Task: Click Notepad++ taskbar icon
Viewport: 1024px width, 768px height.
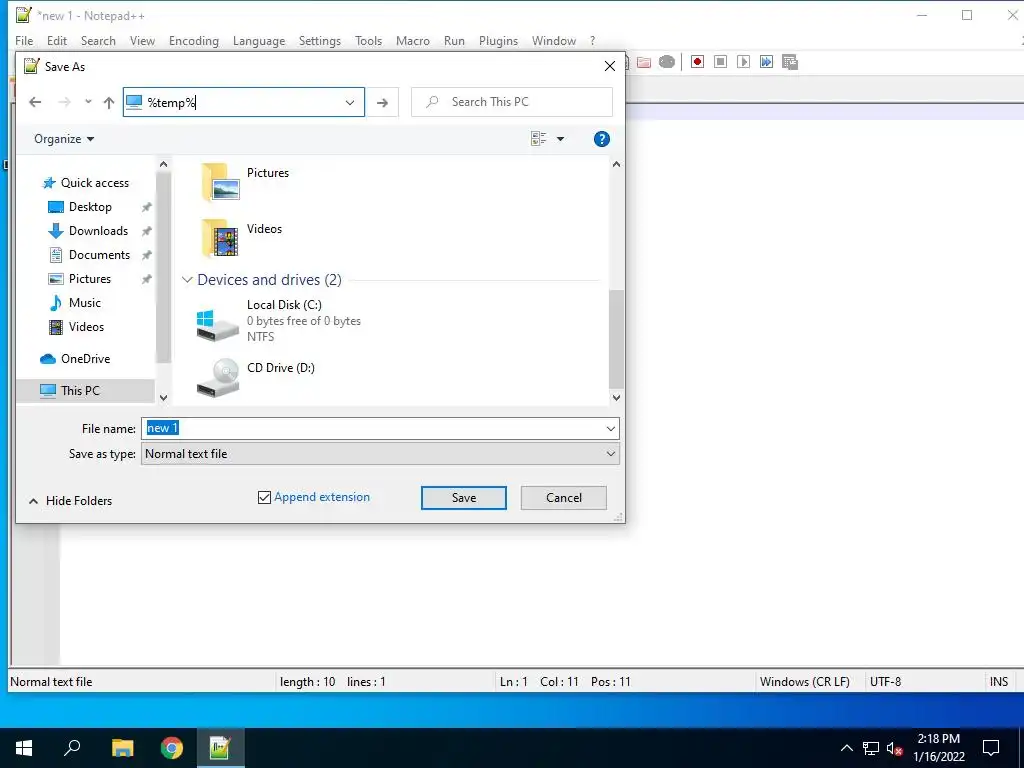Action: [x=220, y=748]
